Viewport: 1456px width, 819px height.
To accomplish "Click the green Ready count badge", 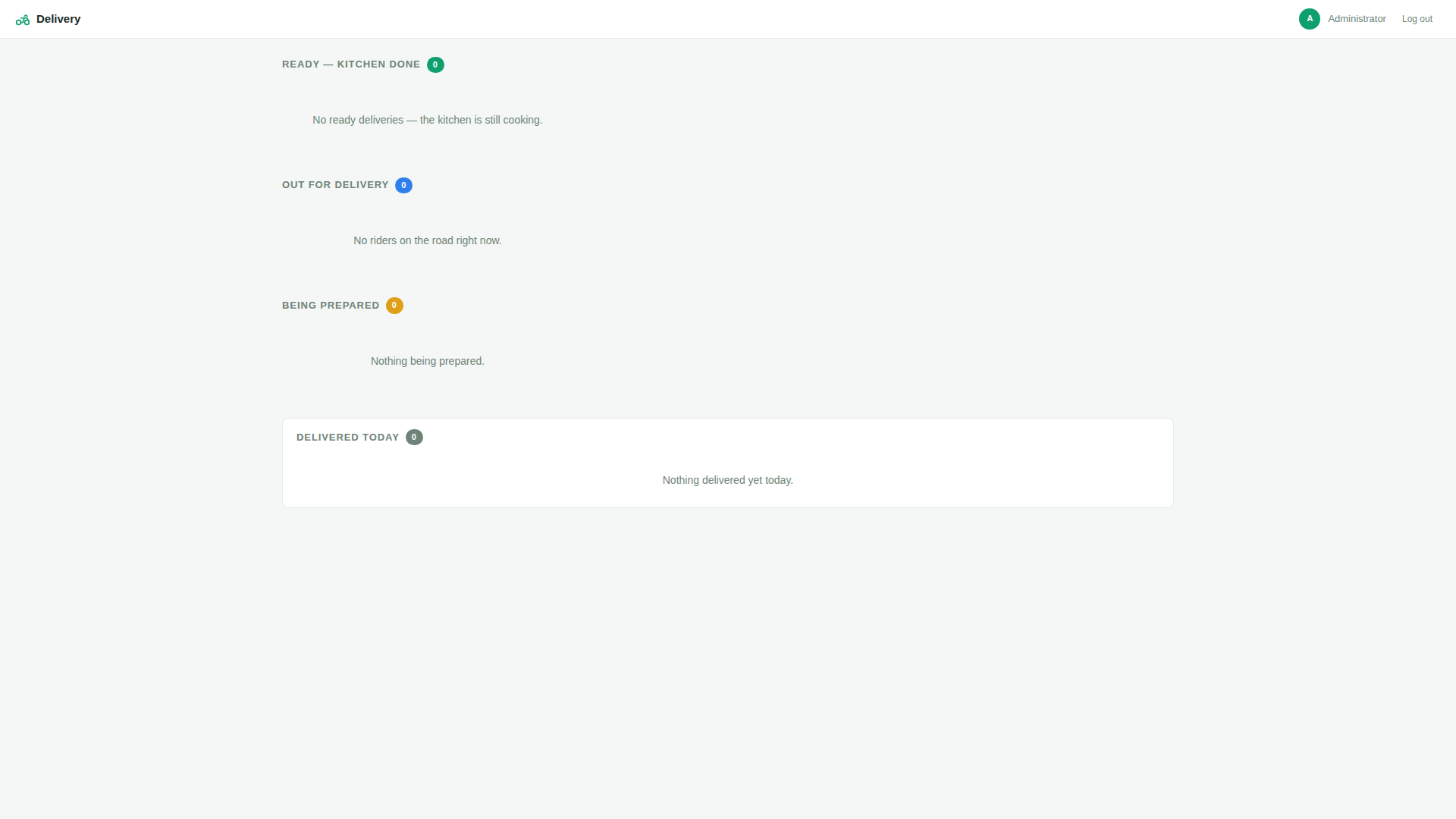I will click(x=435, y=64).
